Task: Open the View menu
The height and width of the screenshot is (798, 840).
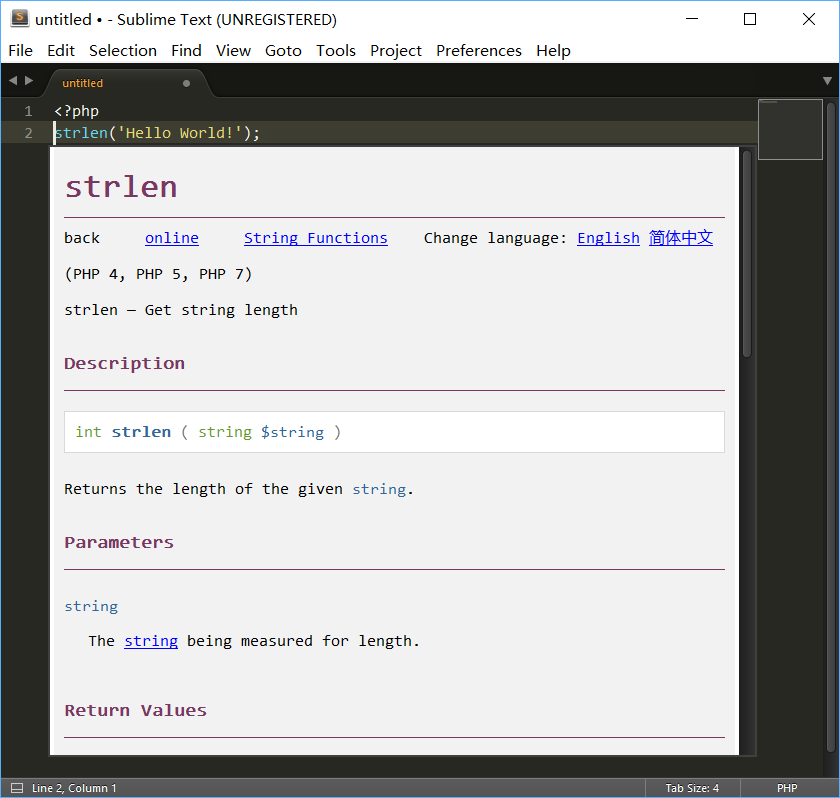Action: (233, 51)
